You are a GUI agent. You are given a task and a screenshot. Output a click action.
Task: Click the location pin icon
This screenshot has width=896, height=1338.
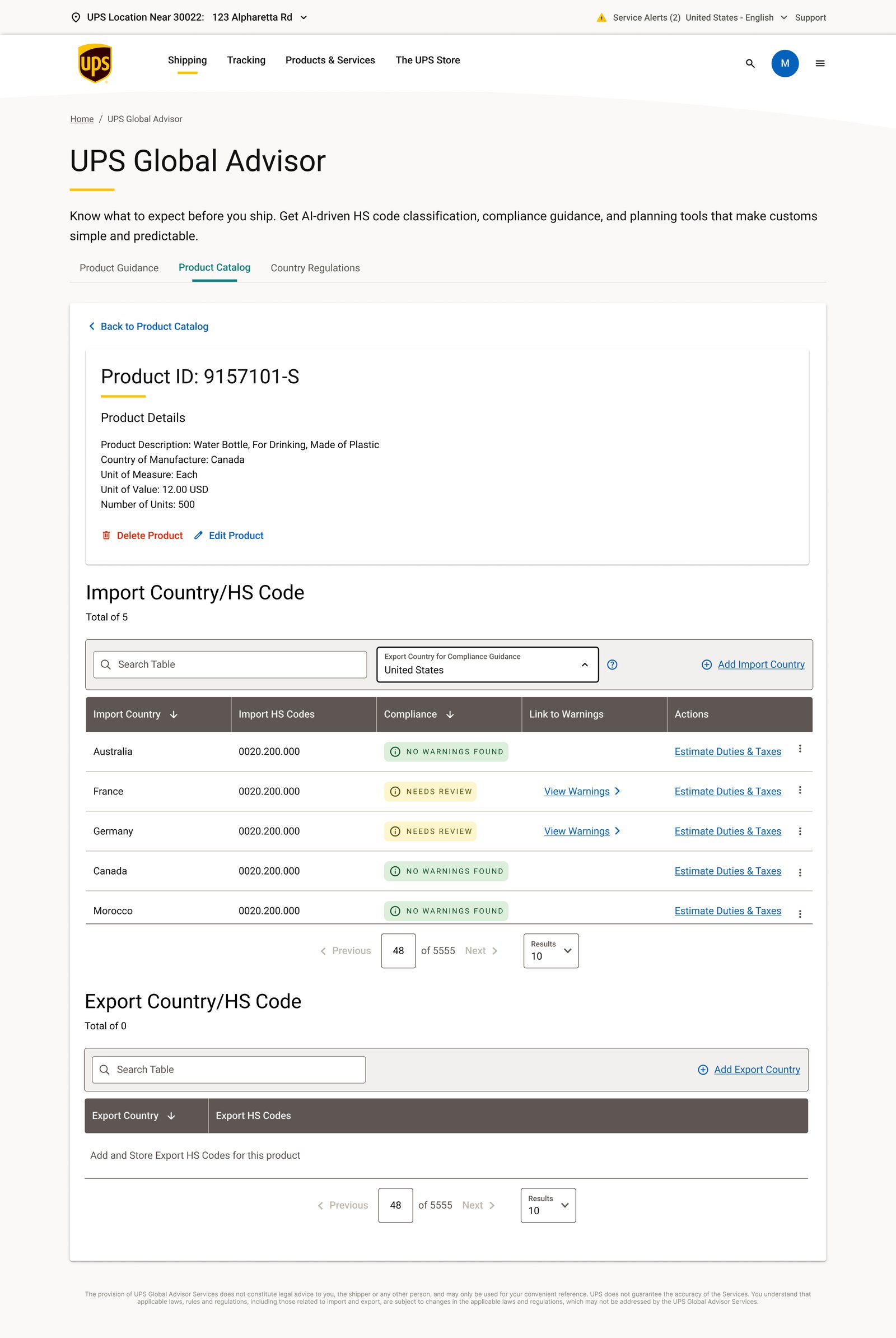(x=76, y=17)
